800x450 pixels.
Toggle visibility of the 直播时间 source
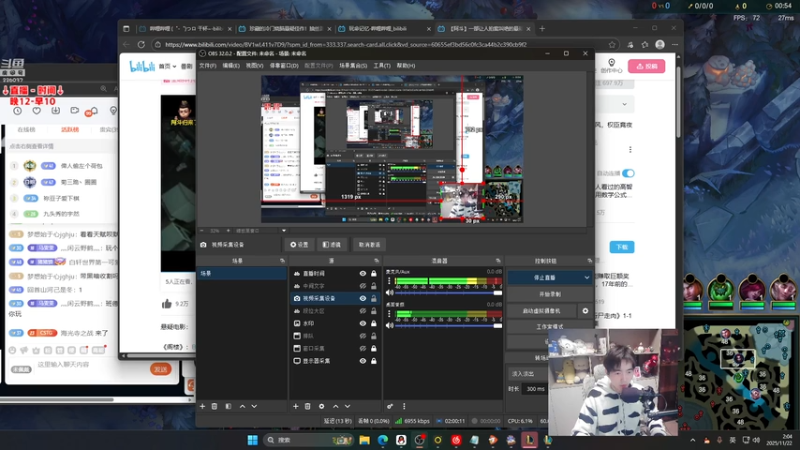tap(363, 273)
